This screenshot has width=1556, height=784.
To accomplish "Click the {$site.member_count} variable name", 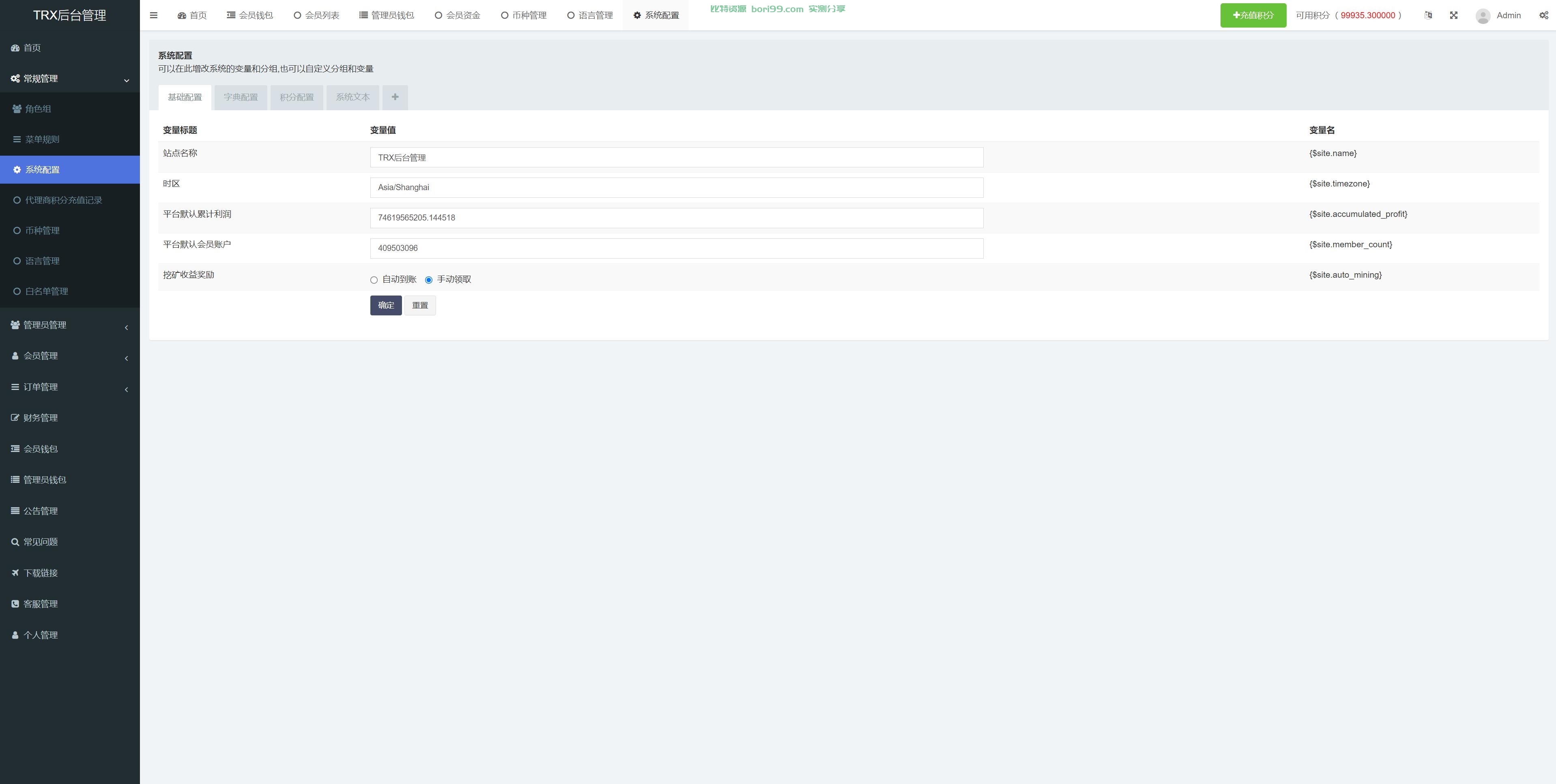I will pos(1351,244).
